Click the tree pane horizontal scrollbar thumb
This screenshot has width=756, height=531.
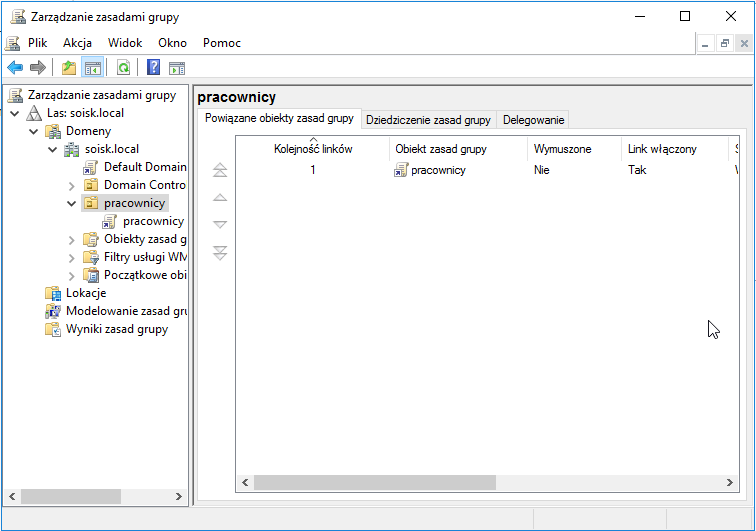click(x=71, y=496)
